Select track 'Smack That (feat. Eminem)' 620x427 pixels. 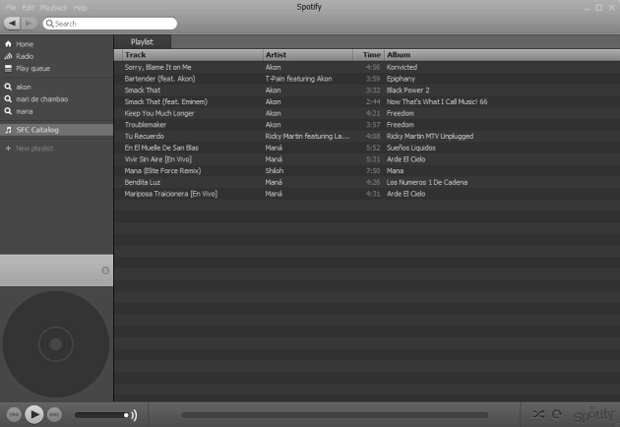coord(166,102)
